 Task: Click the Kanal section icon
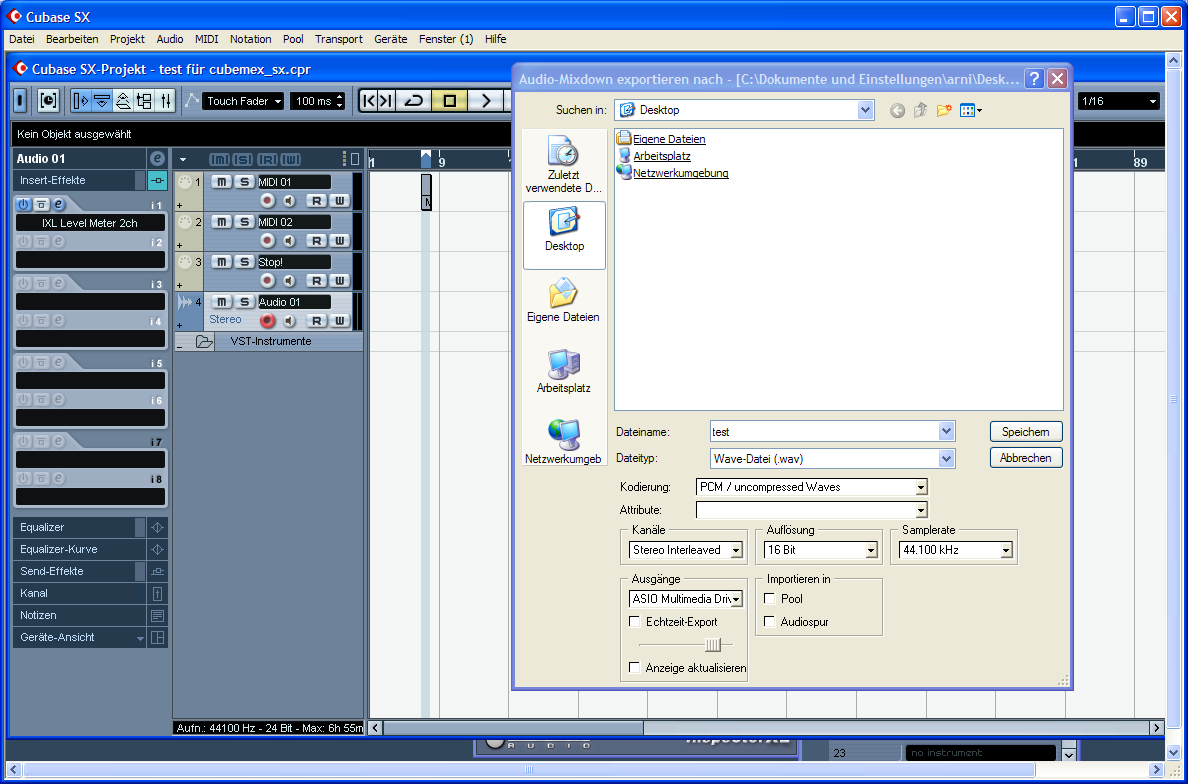tap(158, 593)
